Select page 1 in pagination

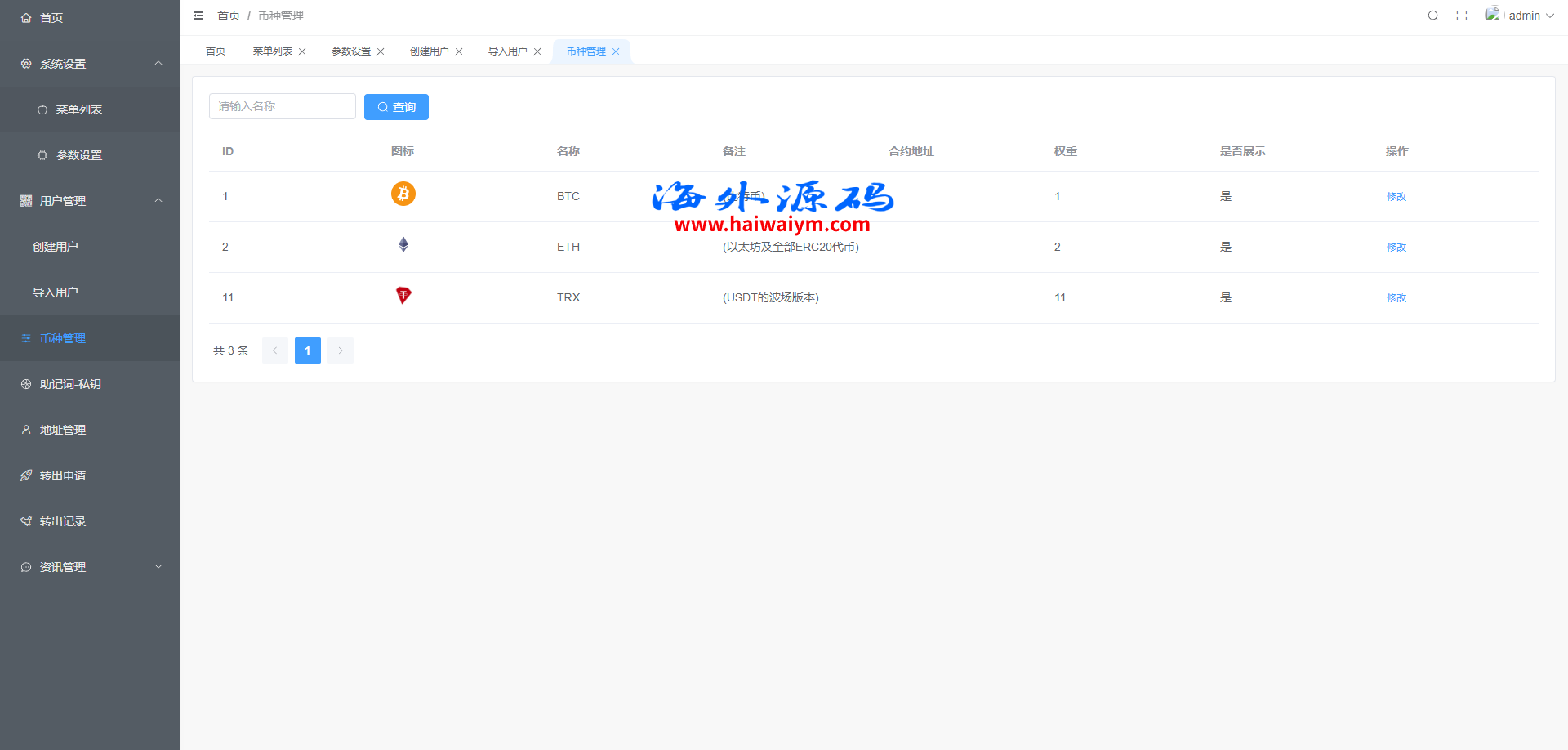click(307, 350)
